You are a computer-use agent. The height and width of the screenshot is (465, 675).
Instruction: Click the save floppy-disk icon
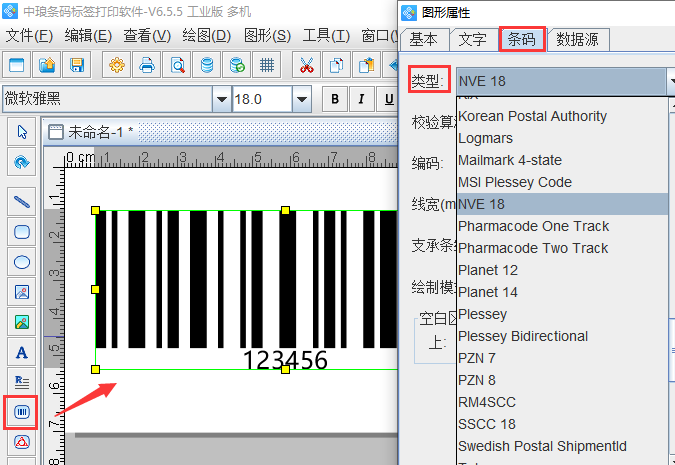coord(77,65)
